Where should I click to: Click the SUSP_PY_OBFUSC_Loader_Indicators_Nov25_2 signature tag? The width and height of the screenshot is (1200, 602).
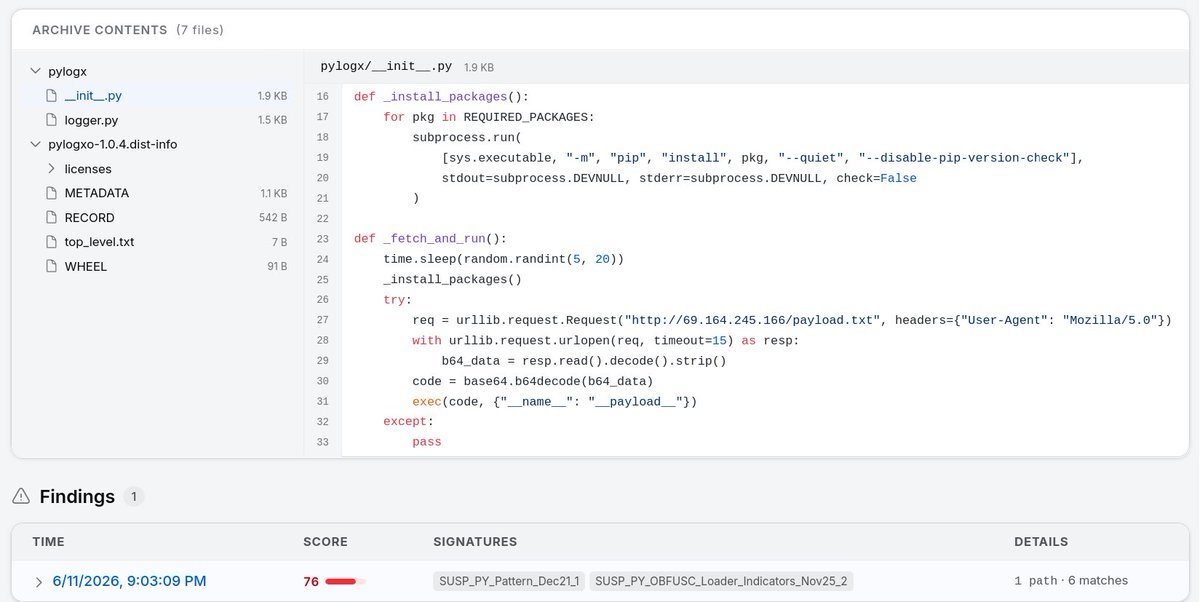[x=721, y=581]
